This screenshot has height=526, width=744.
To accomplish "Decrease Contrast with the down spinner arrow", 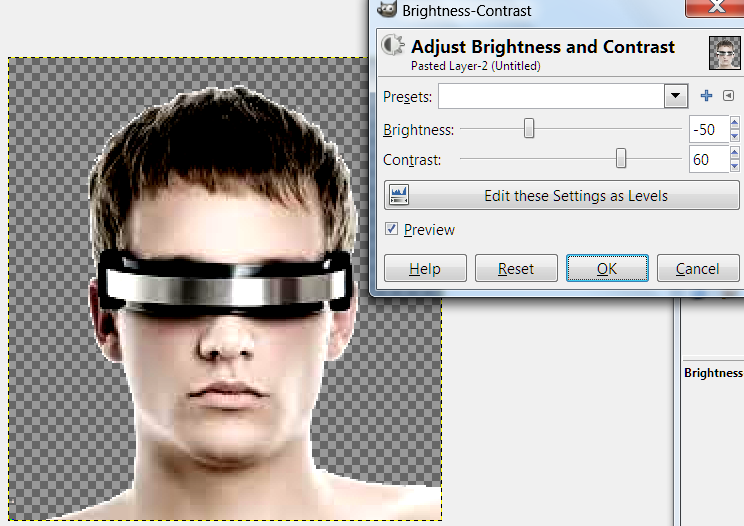I will [735, 165].
